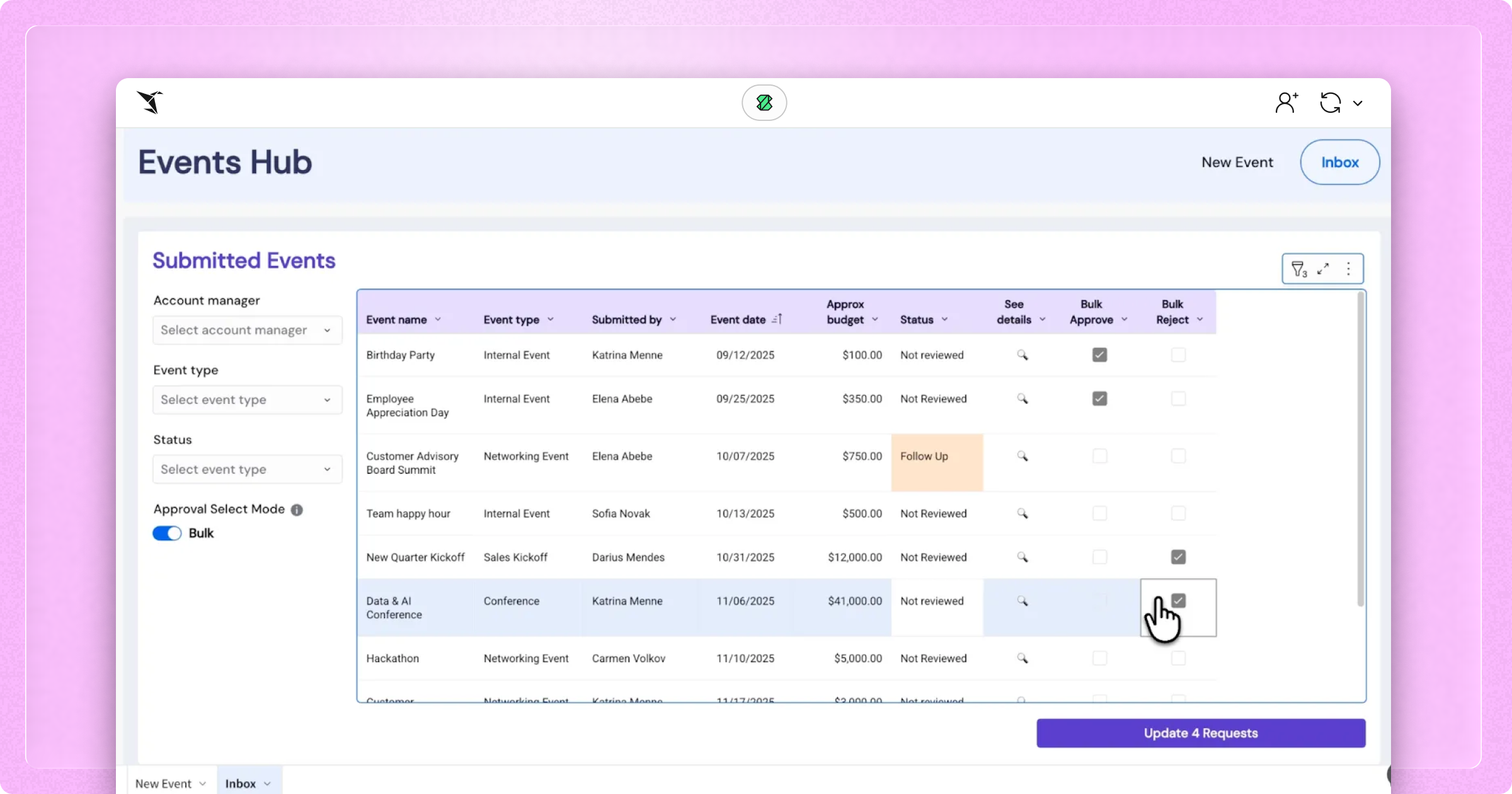The image size is (1512, 794).
Task: Click the refresh icon in the top right
Action: pyautogui.click(x=1331, y=103)
